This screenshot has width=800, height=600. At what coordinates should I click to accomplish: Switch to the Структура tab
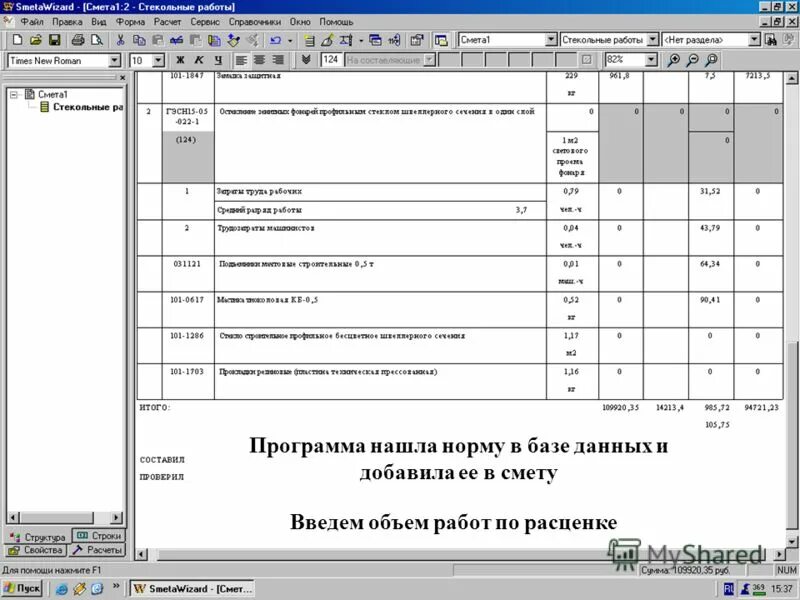pyautogui.click(x=37, y=537)
